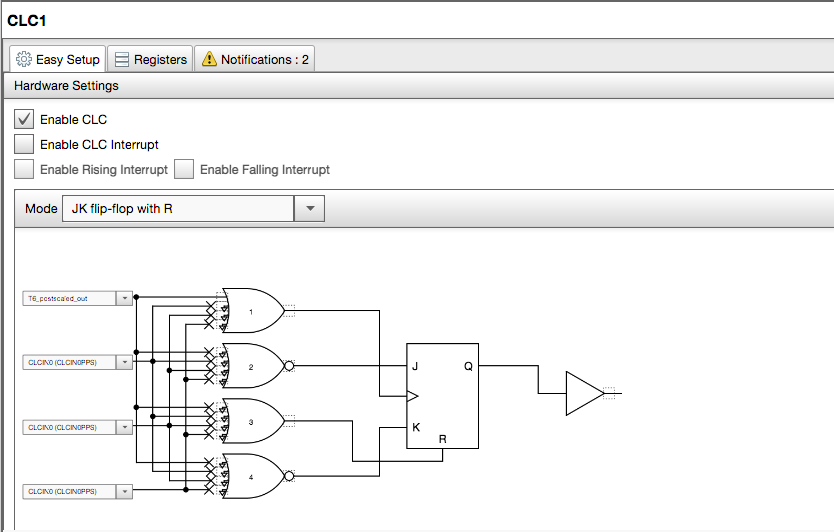The image size is (834, 532).
Task: Click gate 4 in the logic diagram
Action: [x=252, y=477]
